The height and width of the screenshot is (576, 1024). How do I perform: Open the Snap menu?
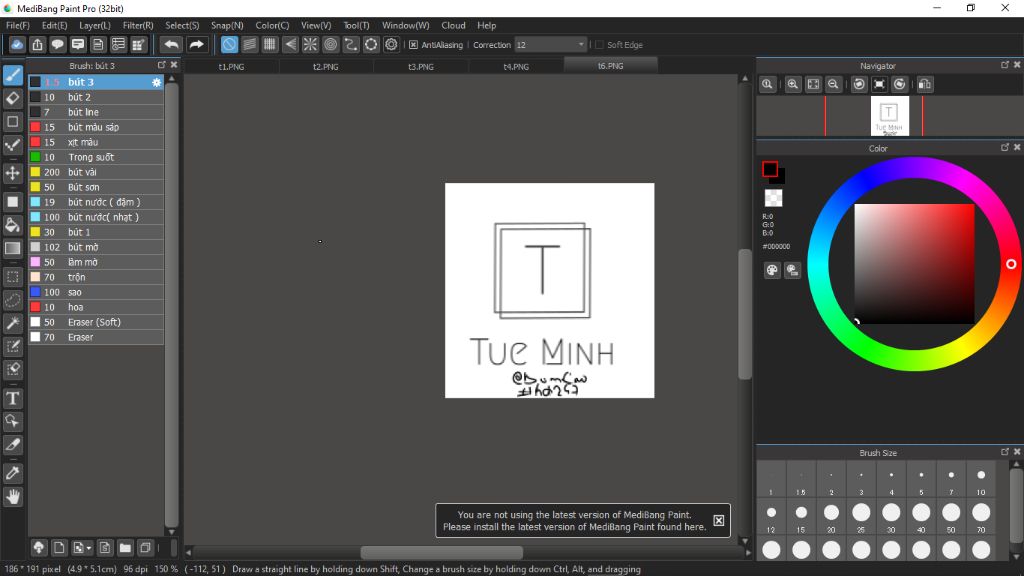coord(227,25)
